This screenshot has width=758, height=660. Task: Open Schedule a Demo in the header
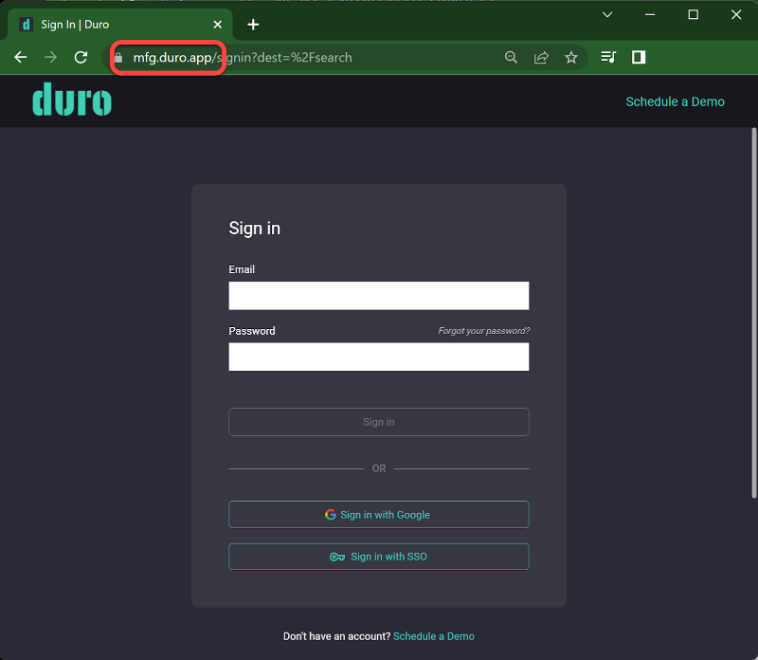(x=675, y=102)
